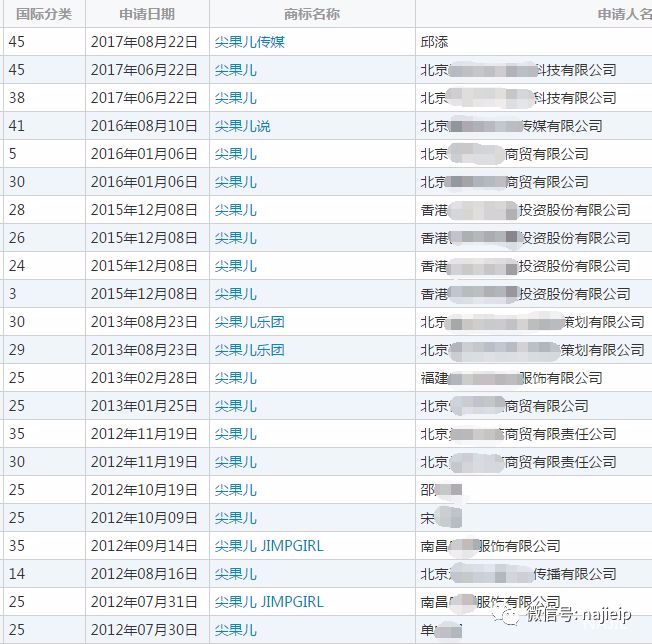Open 尖果儿 link in class 28 row
652x644 pixels.
tap(235, 210)
